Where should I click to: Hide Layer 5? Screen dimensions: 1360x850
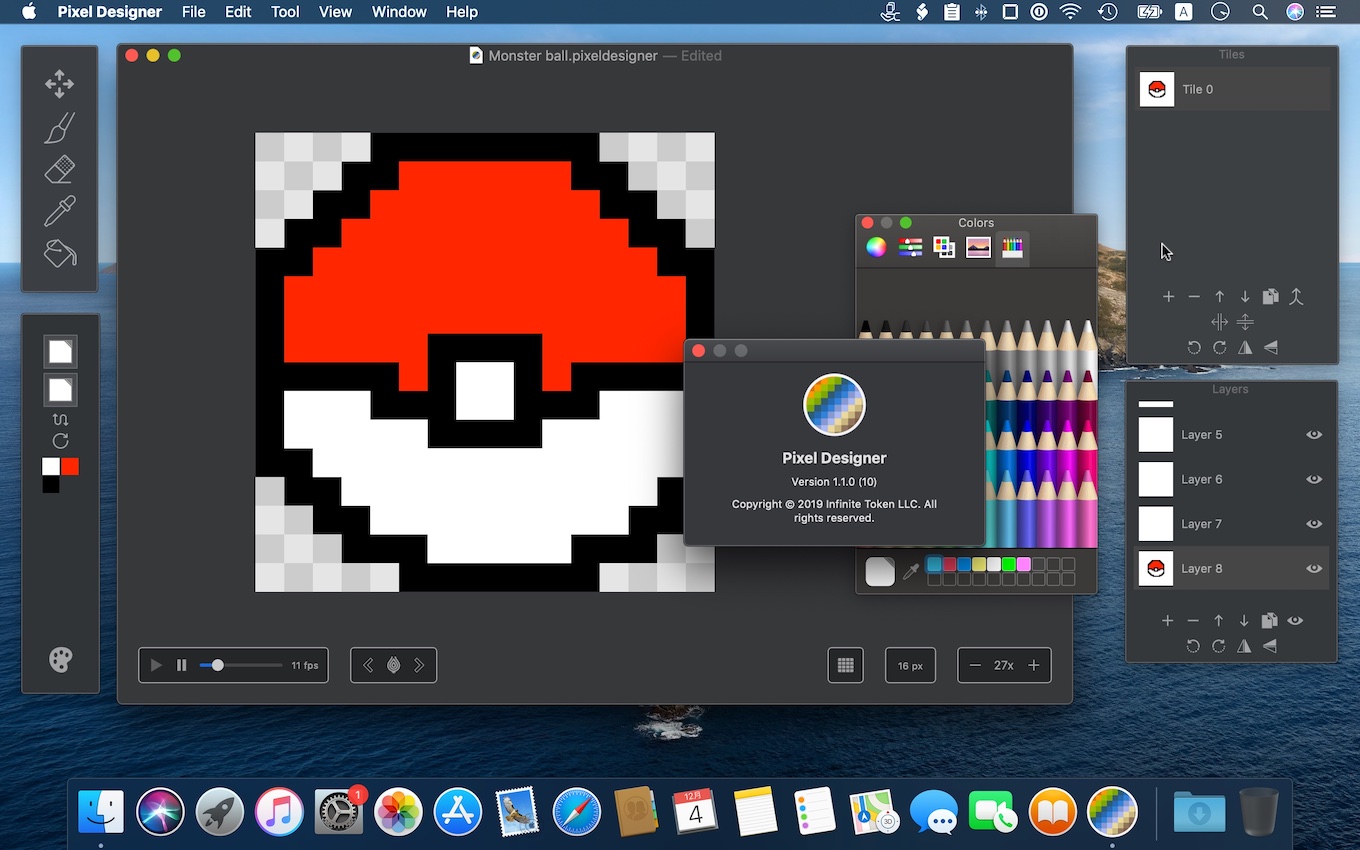(x=1314, y=435)
